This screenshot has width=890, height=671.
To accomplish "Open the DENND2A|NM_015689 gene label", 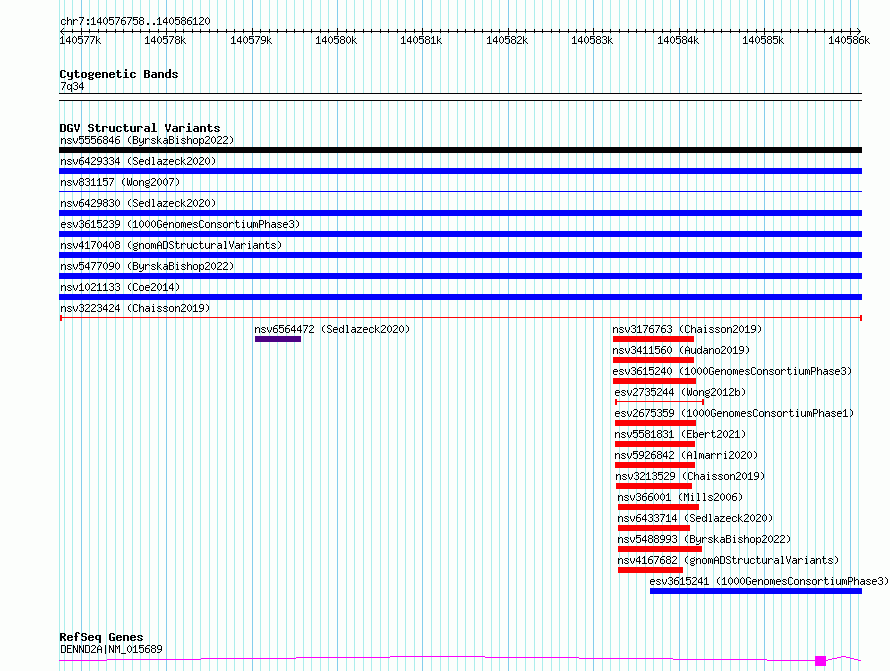I will (111, 649).
